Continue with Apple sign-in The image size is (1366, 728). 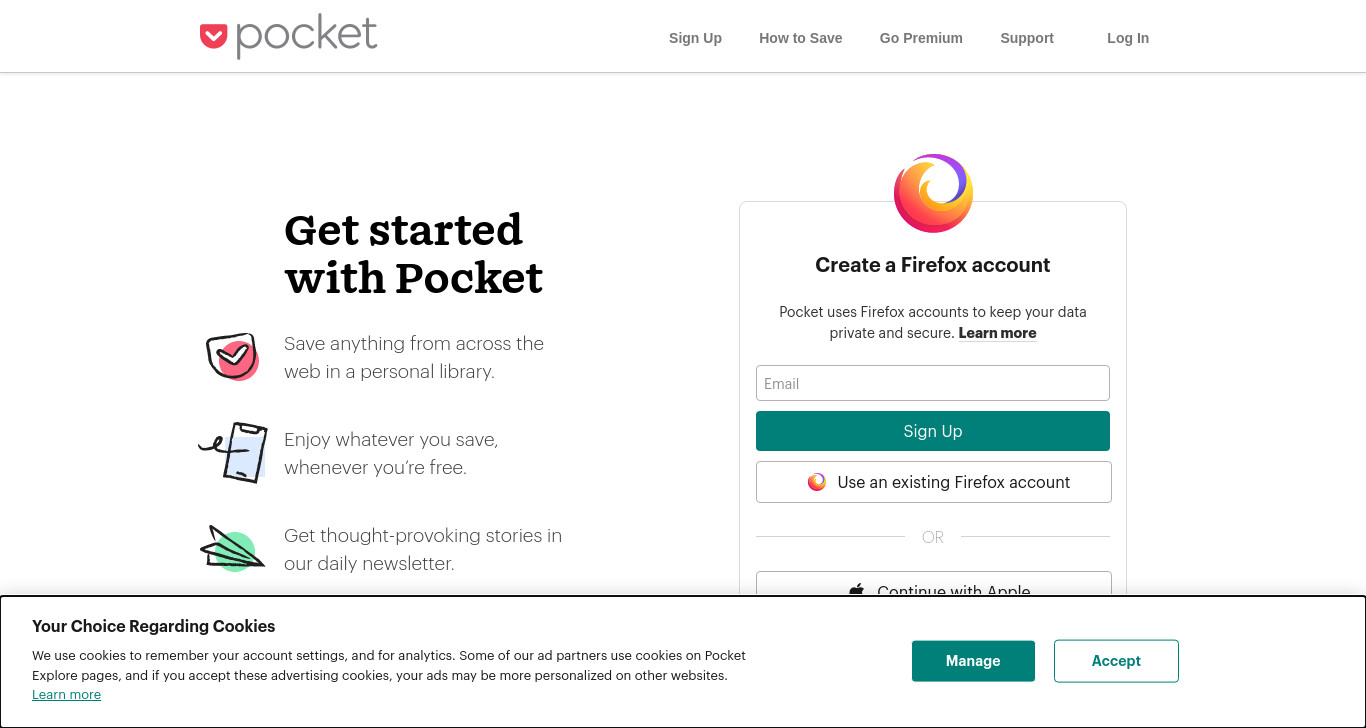[934, 584]
